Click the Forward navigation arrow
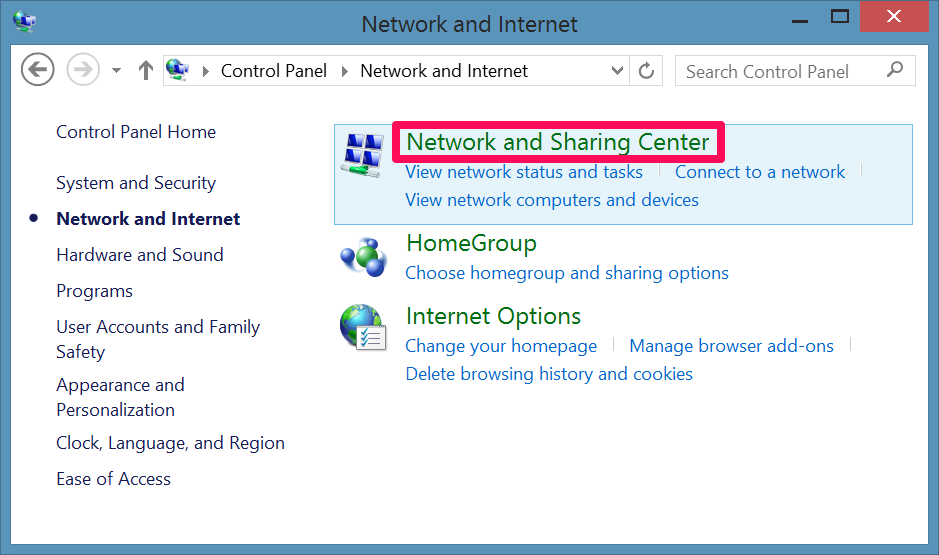Image resolution: width=939 pixels, height=555 pixels. coord(83,69)
